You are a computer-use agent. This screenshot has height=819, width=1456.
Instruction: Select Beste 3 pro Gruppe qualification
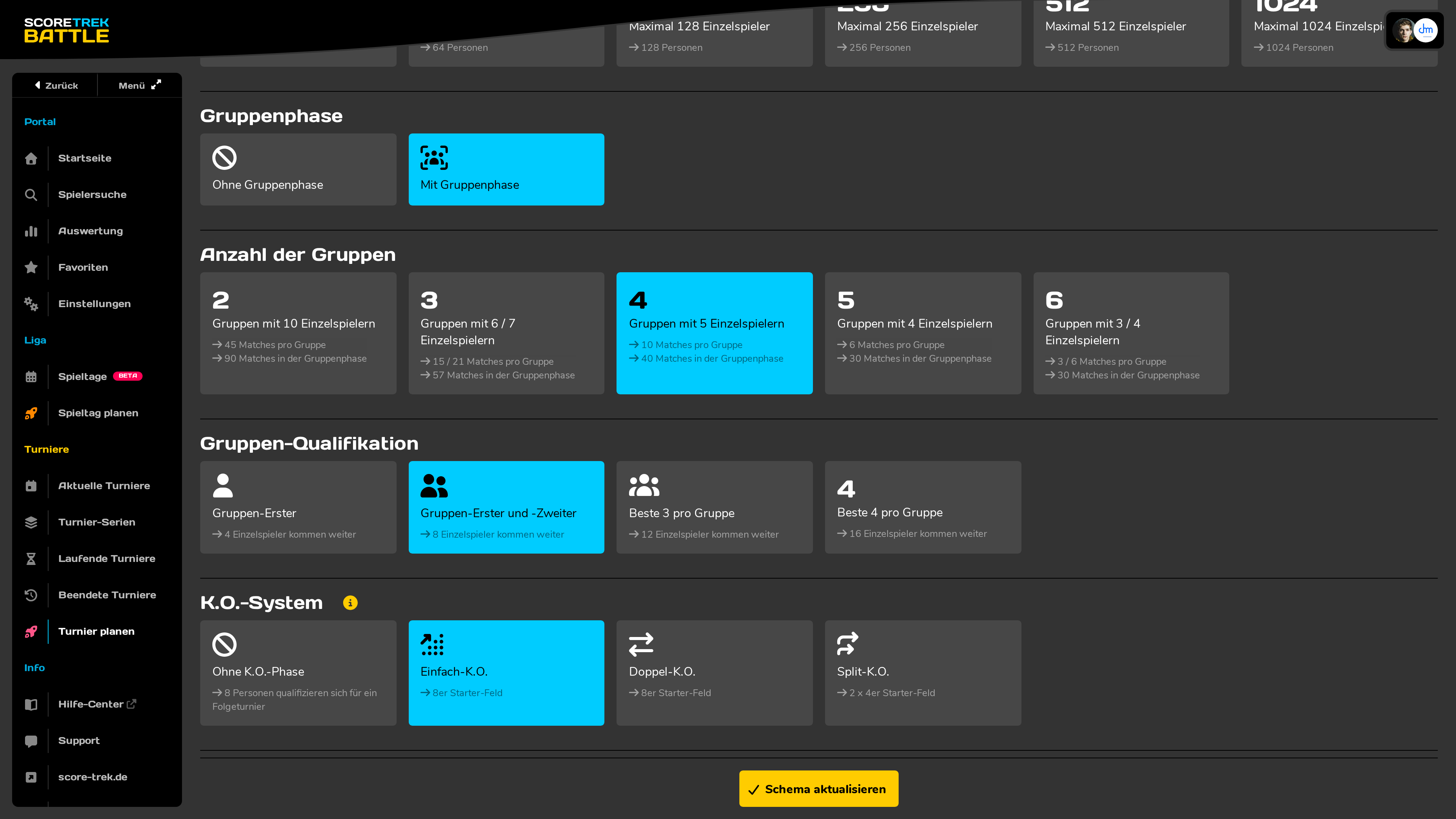pyautogui.click(x=714, y=507)
